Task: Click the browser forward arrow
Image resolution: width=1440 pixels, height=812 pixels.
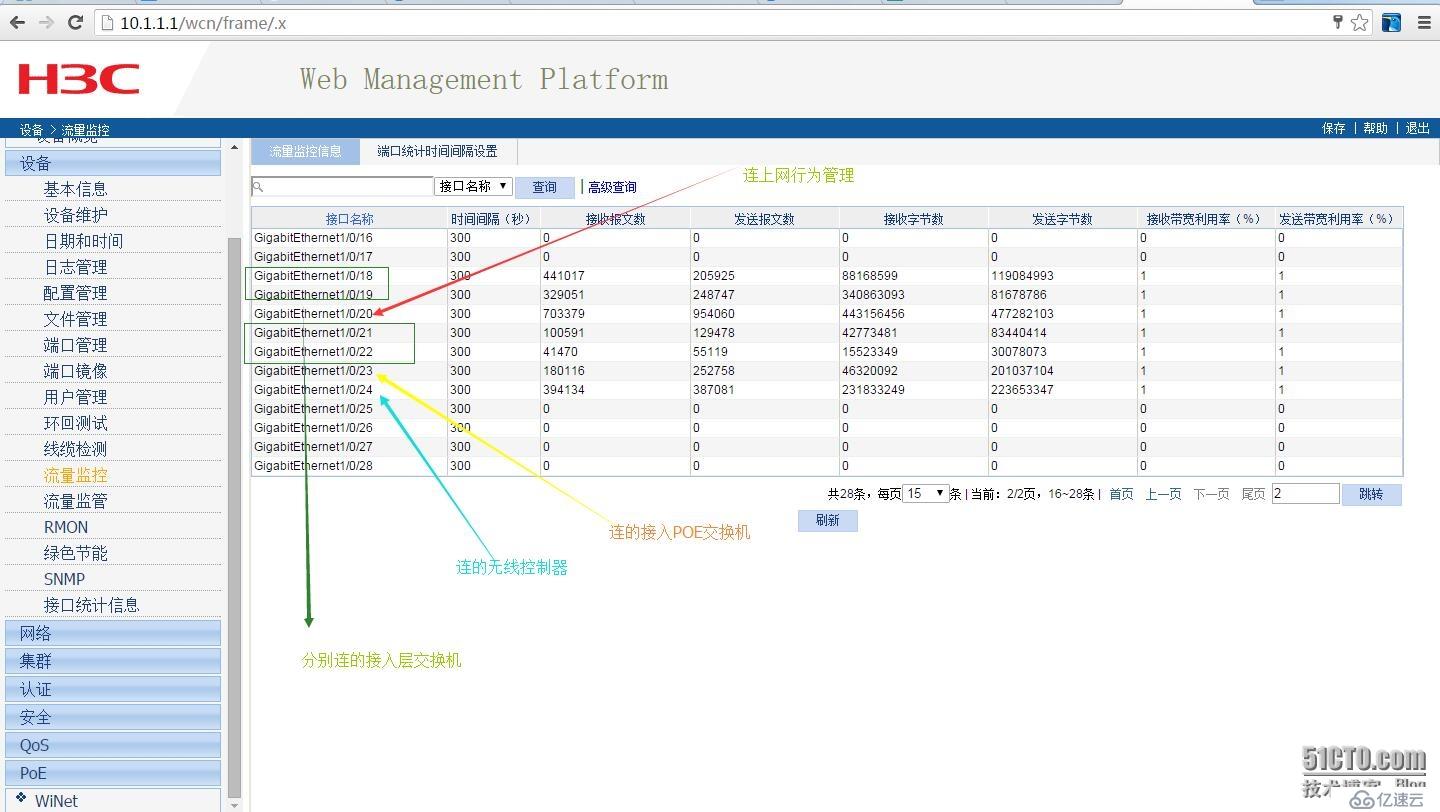Action: click(46, 22)
